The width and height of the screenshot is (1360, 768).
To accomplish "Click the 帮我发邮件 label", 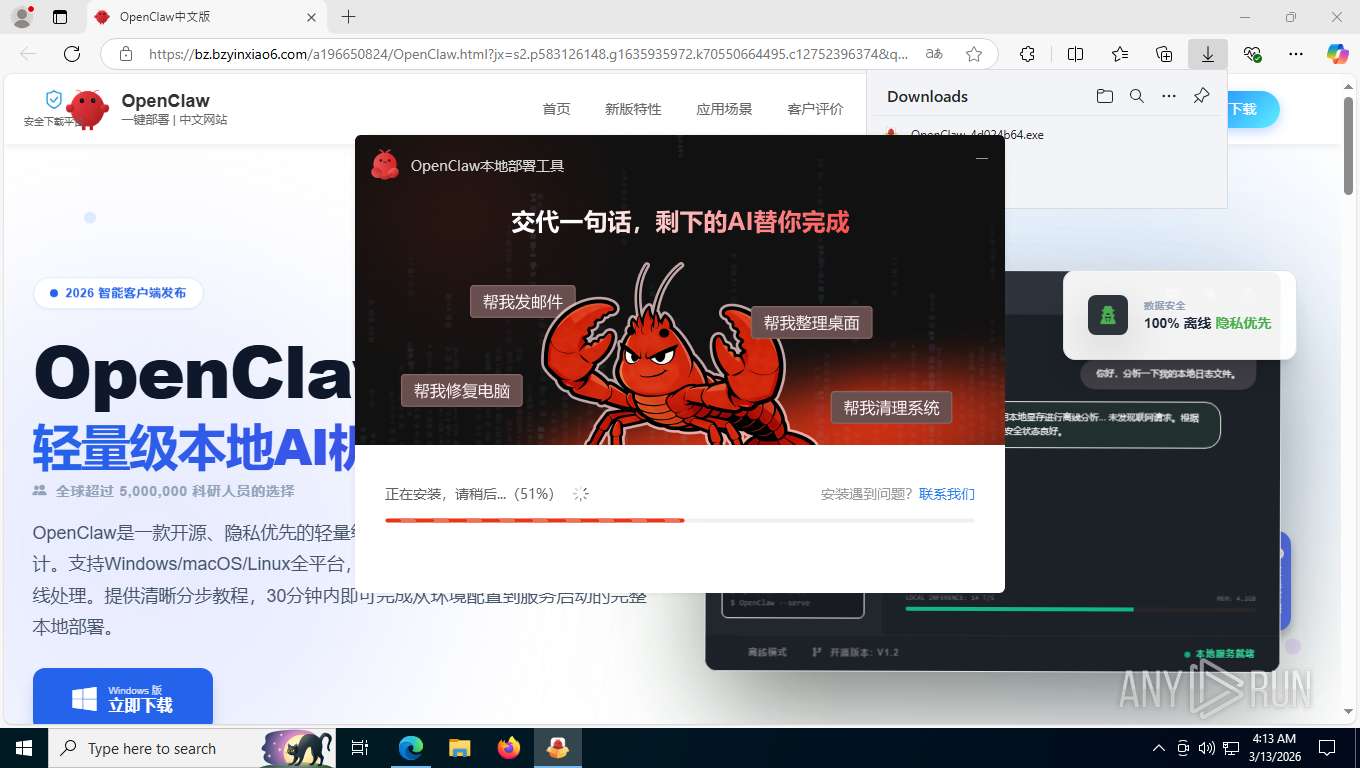I will (523, 302).
